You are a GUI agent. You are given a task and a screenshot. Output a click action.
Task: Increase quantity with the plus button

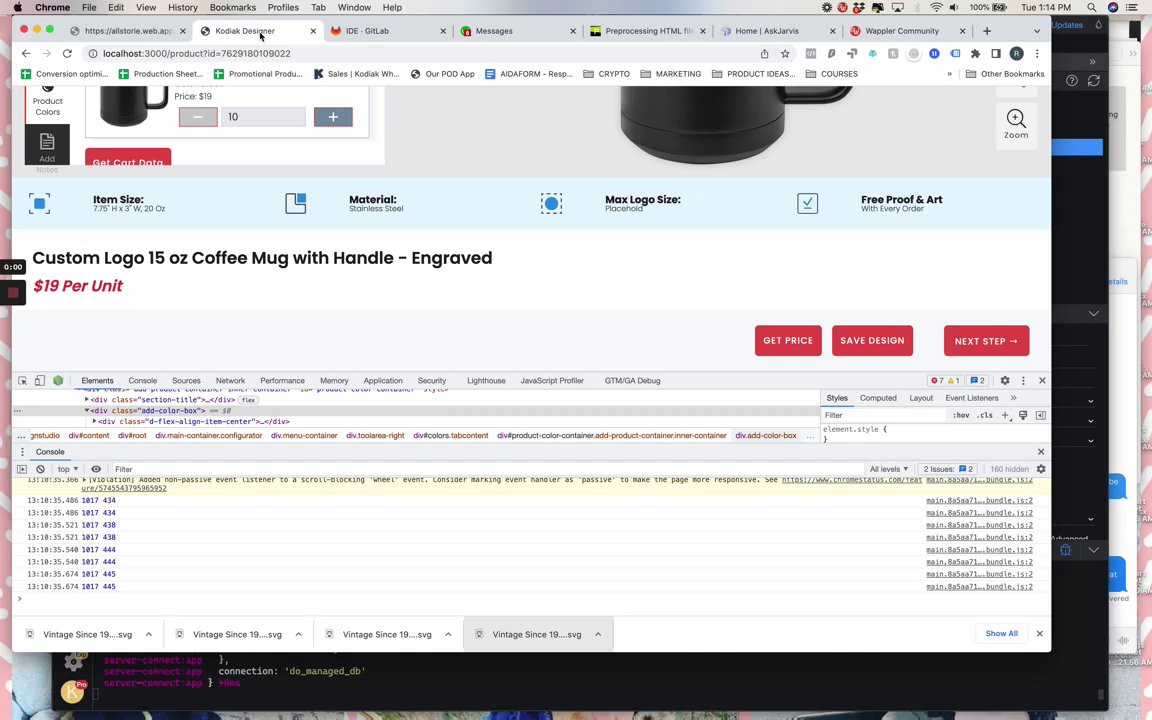click(333, 117)
